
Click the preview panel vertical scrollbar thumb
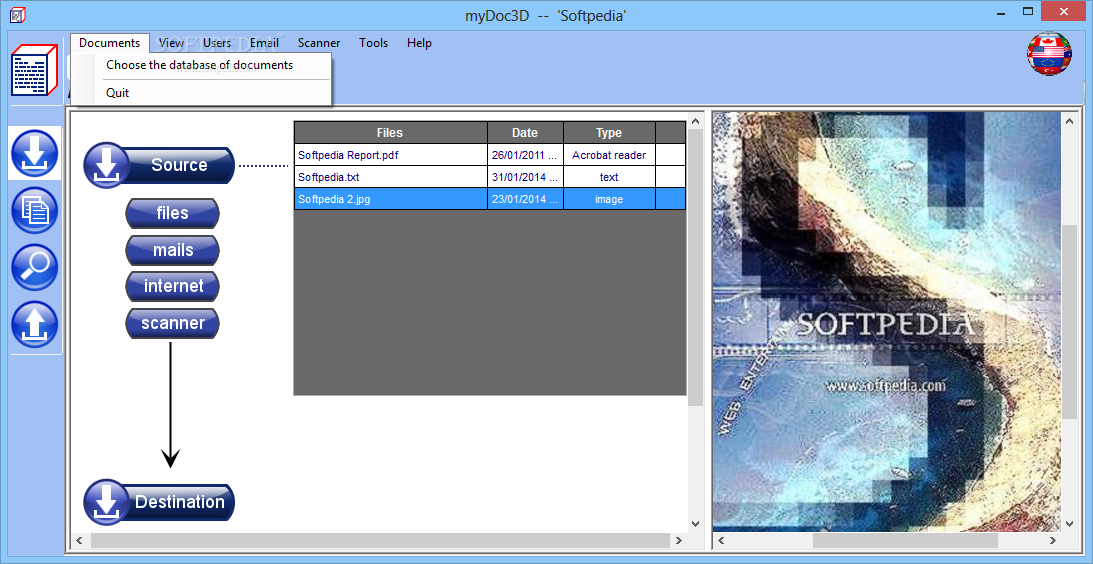(1069, 321)
